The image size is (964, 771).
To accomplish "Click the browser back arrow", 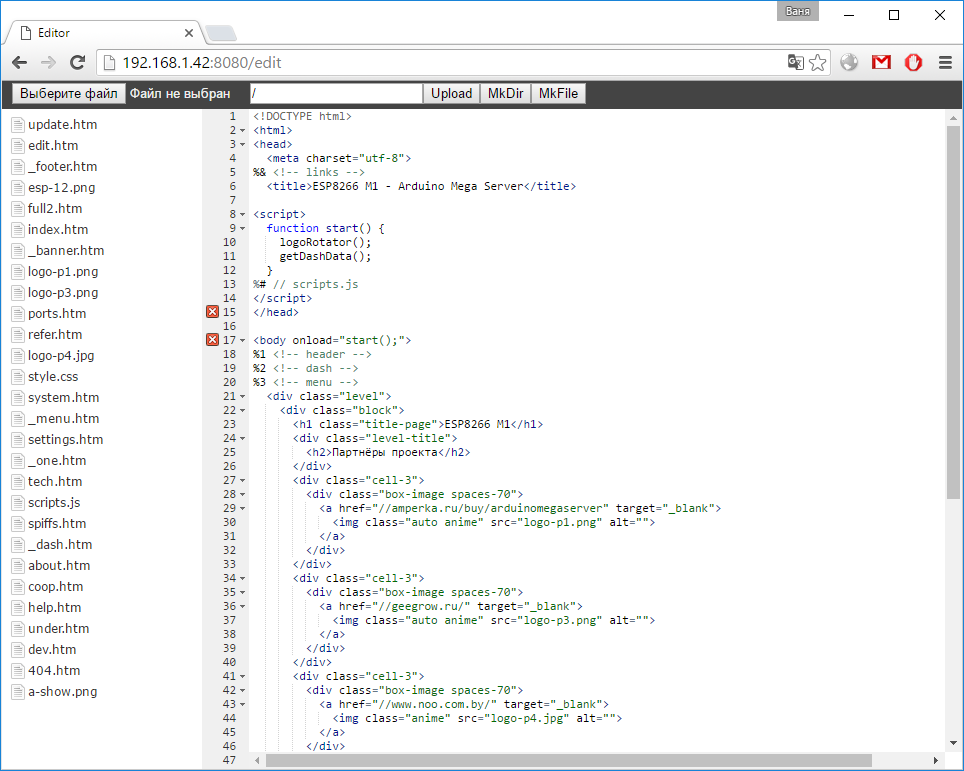I will point(19,63).
